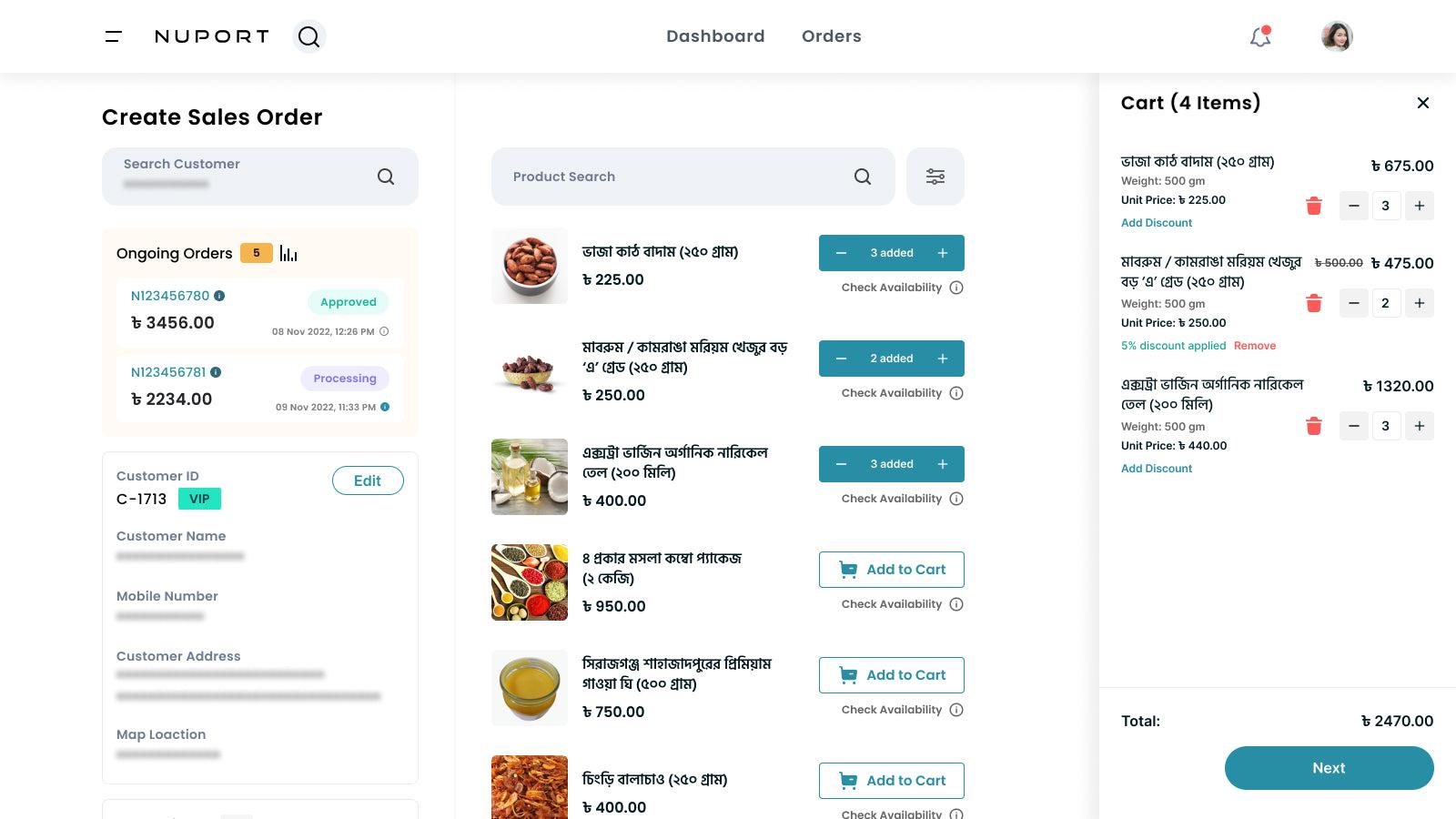Open the notifications bell
This screenshot has width=1456, height=819.
coord(1259,37)
